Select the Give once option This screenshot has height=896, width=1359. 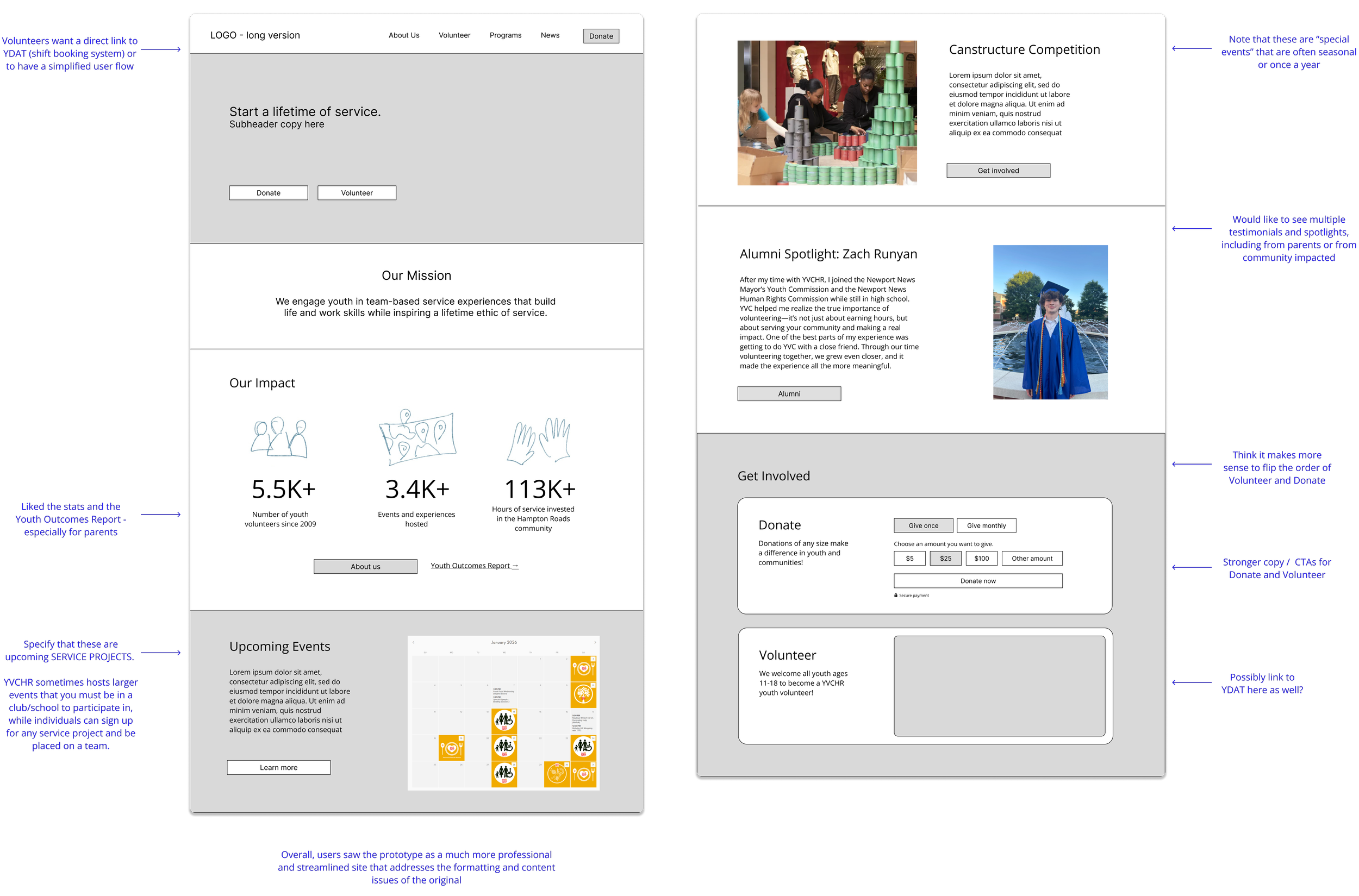pyautogui.click(x=923, y=526)
